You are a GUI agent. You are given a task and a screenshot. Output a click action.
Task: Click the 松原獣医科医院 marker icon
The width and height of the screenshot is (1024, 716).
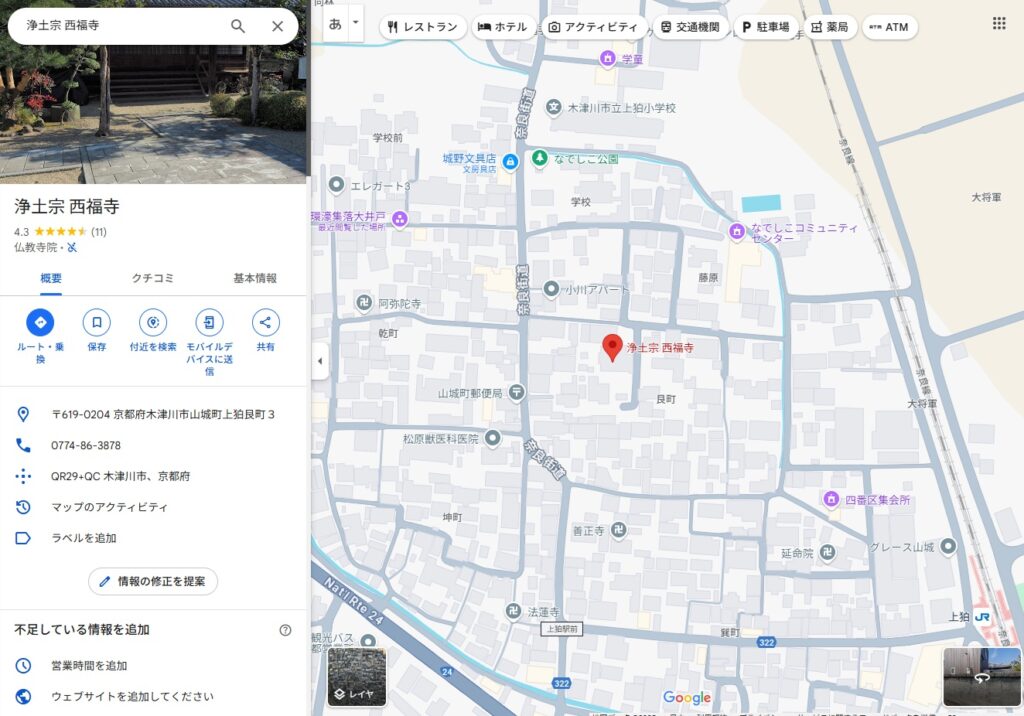(x=492, y=438)
